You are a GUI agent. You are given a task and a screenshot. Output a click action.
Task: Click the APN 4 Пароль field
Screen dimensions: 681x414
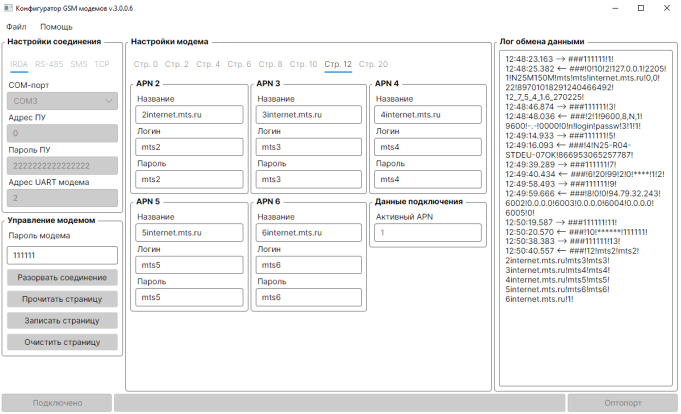tap(428, 179)
